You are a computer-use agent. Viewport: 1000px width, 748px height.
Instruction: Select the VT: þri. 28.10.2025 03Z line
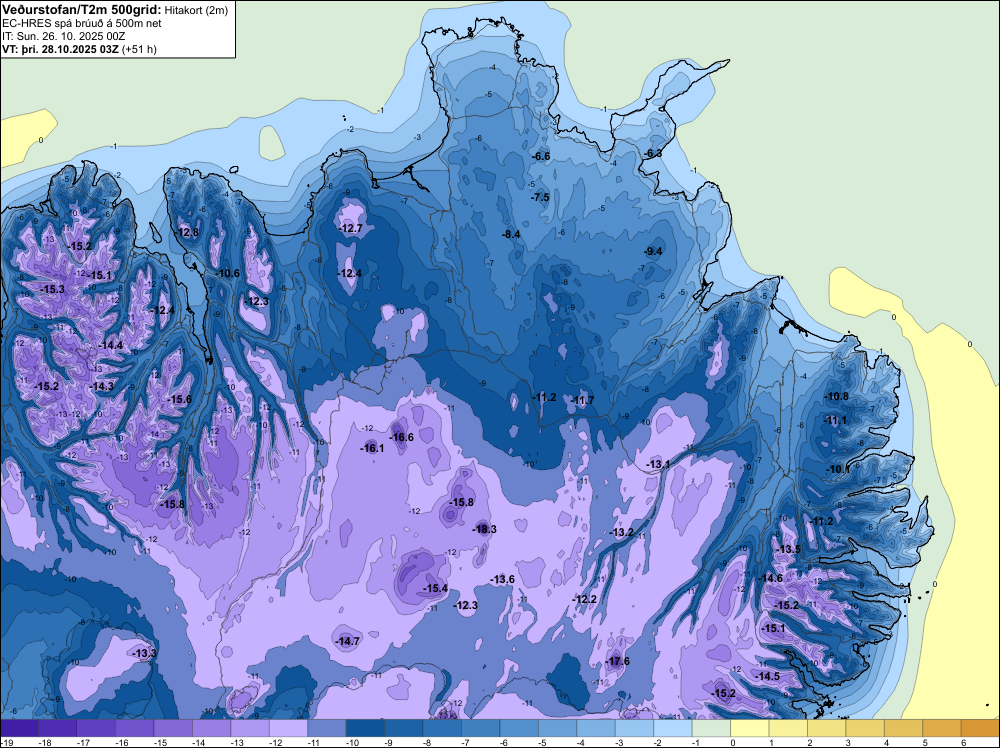click(x=80, y=49)
